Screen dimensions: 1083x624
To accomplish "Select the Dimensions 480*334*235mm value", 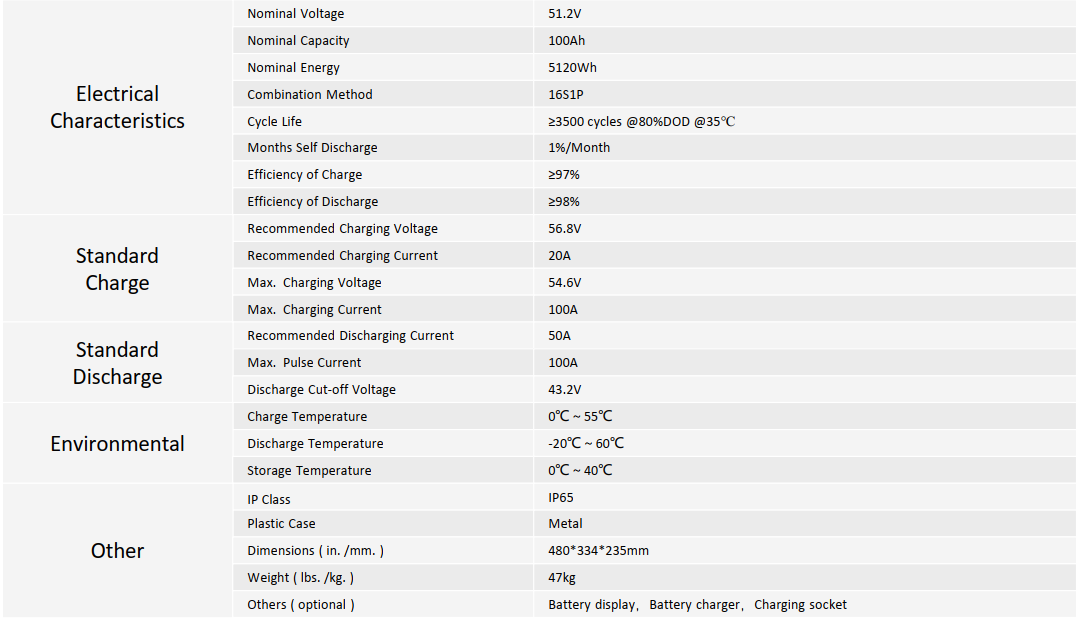I will coord(598,551).
